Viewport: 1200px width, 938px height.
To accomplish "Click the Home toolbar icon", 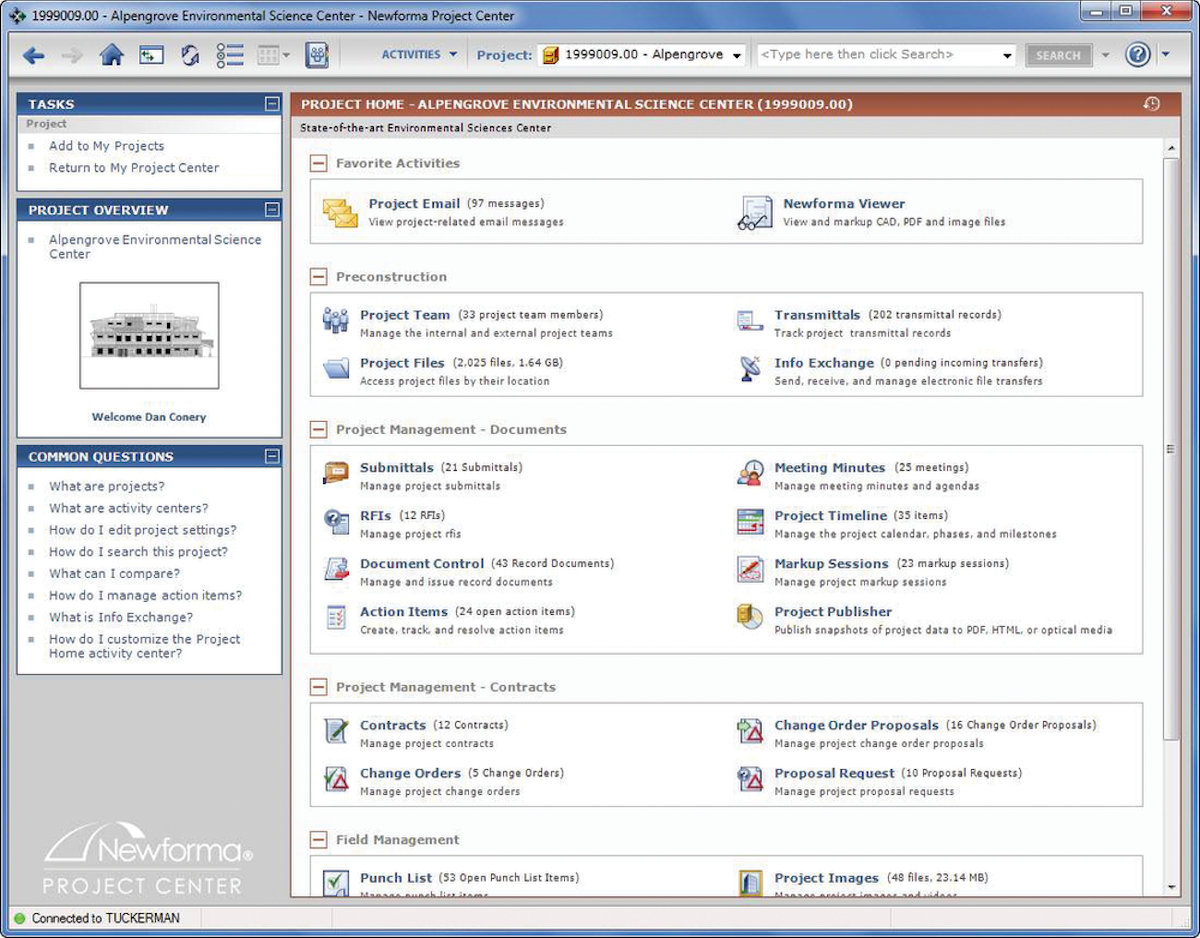I will (x=113, y=55).
